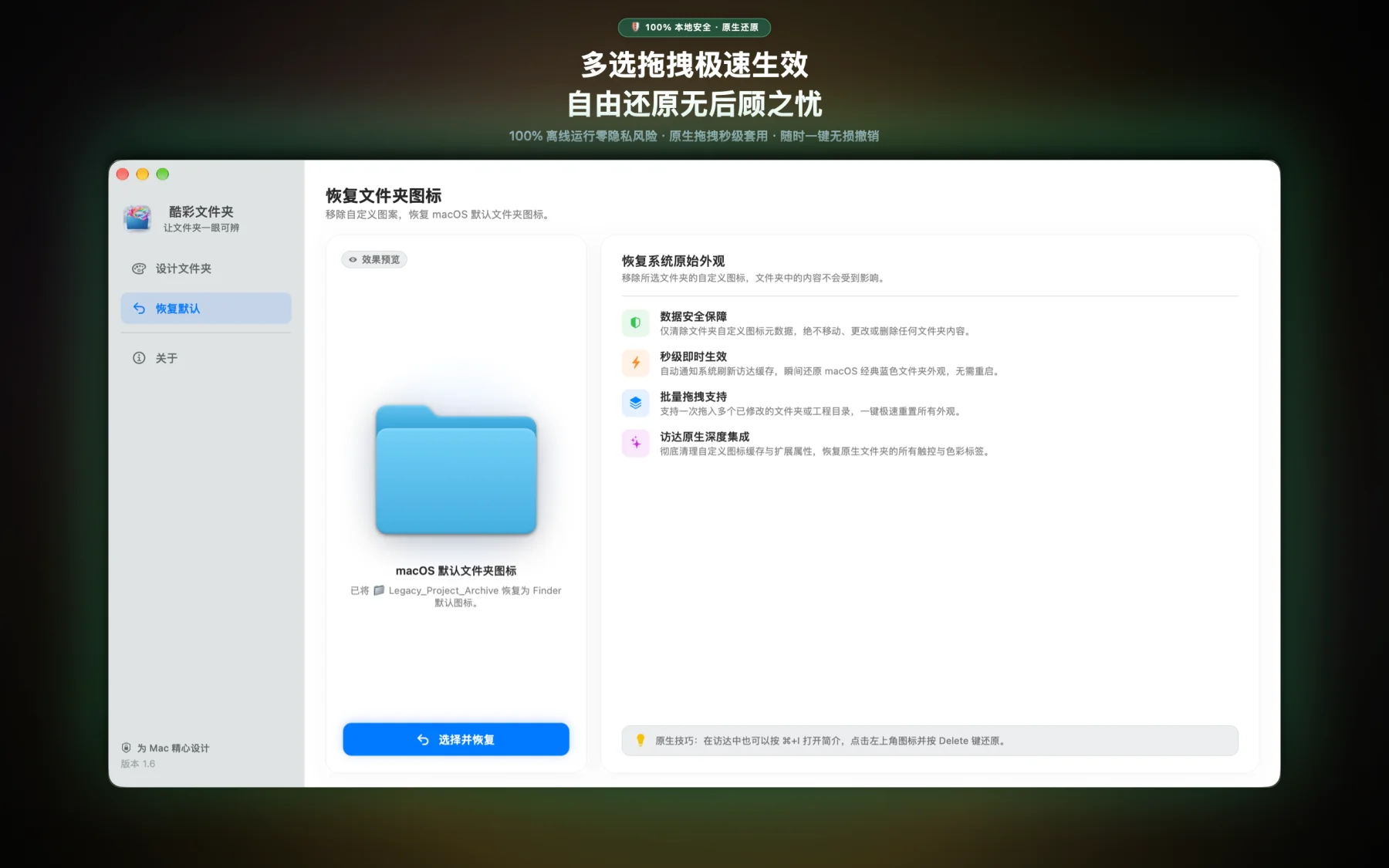Image resolution: width=1389 pixels, height=868 pixels.
Task: Click the 为 Mac 精心设计 footer text
Action: (x=173, y=748)
